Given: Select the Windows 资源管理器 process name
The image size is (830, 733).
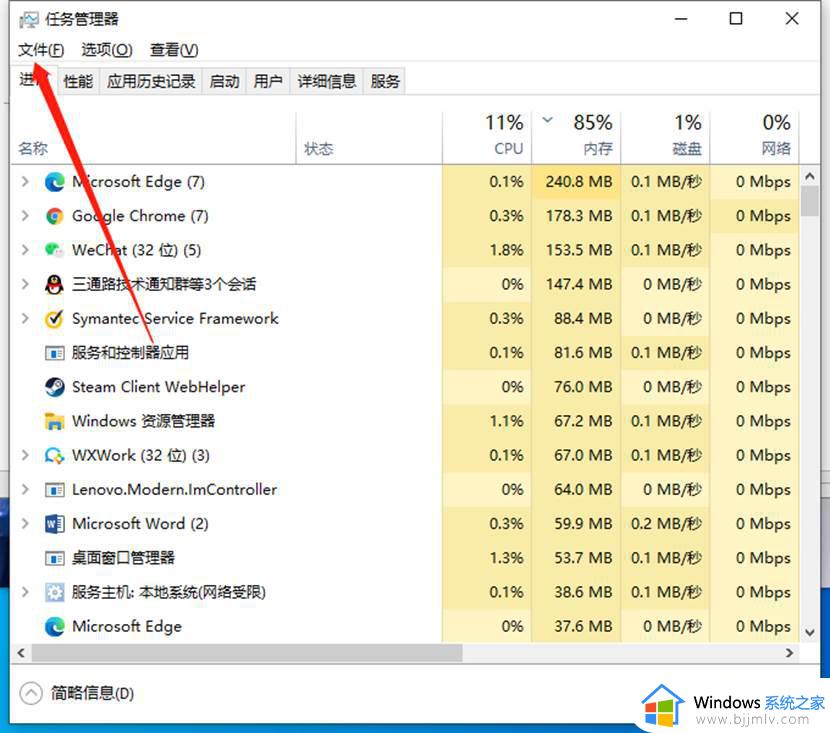Looking at the screenshot, I should coord(143,421).
